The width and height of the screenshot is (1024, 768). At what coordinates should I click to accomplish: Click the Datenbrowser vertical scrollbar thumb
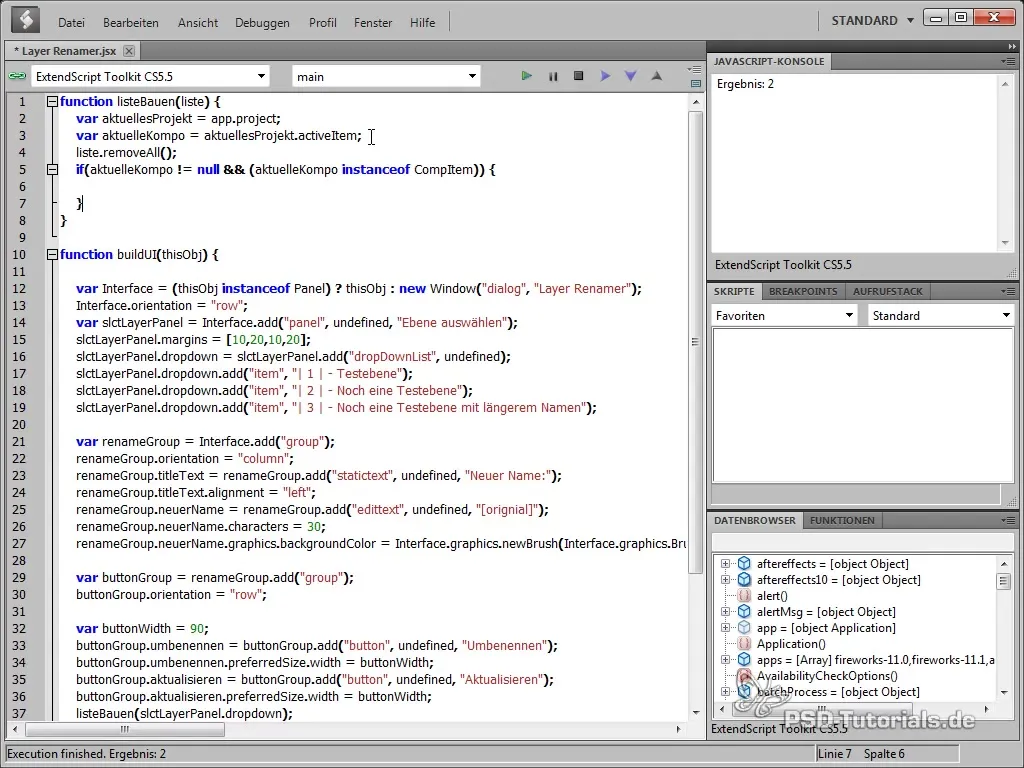pyautogui.click(x=1004, y=581)
